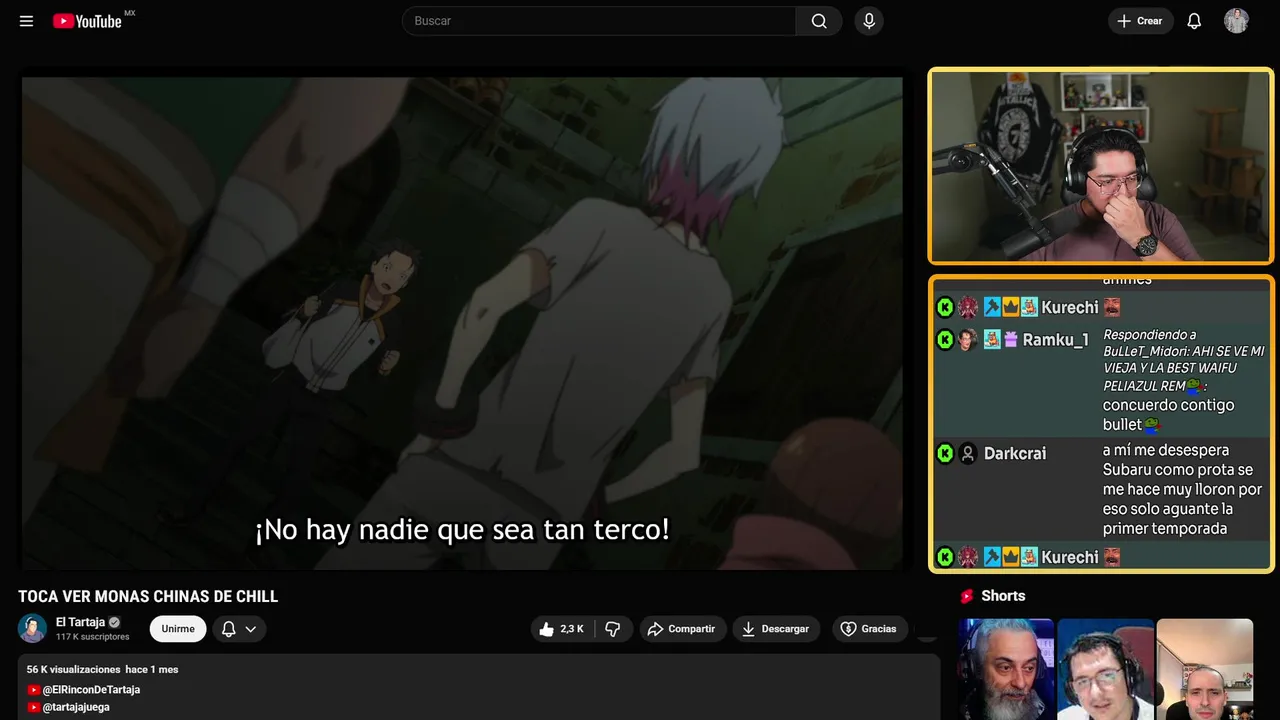1280x720 pixels.
Task: Click the YouTube icon beside @ElRinconDeTartaja
Action: point(34,690)
